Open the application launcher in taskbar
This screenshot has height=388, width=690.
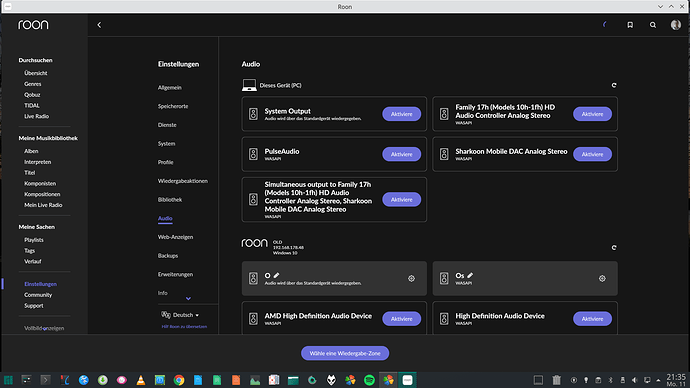[x=8, y=380]
